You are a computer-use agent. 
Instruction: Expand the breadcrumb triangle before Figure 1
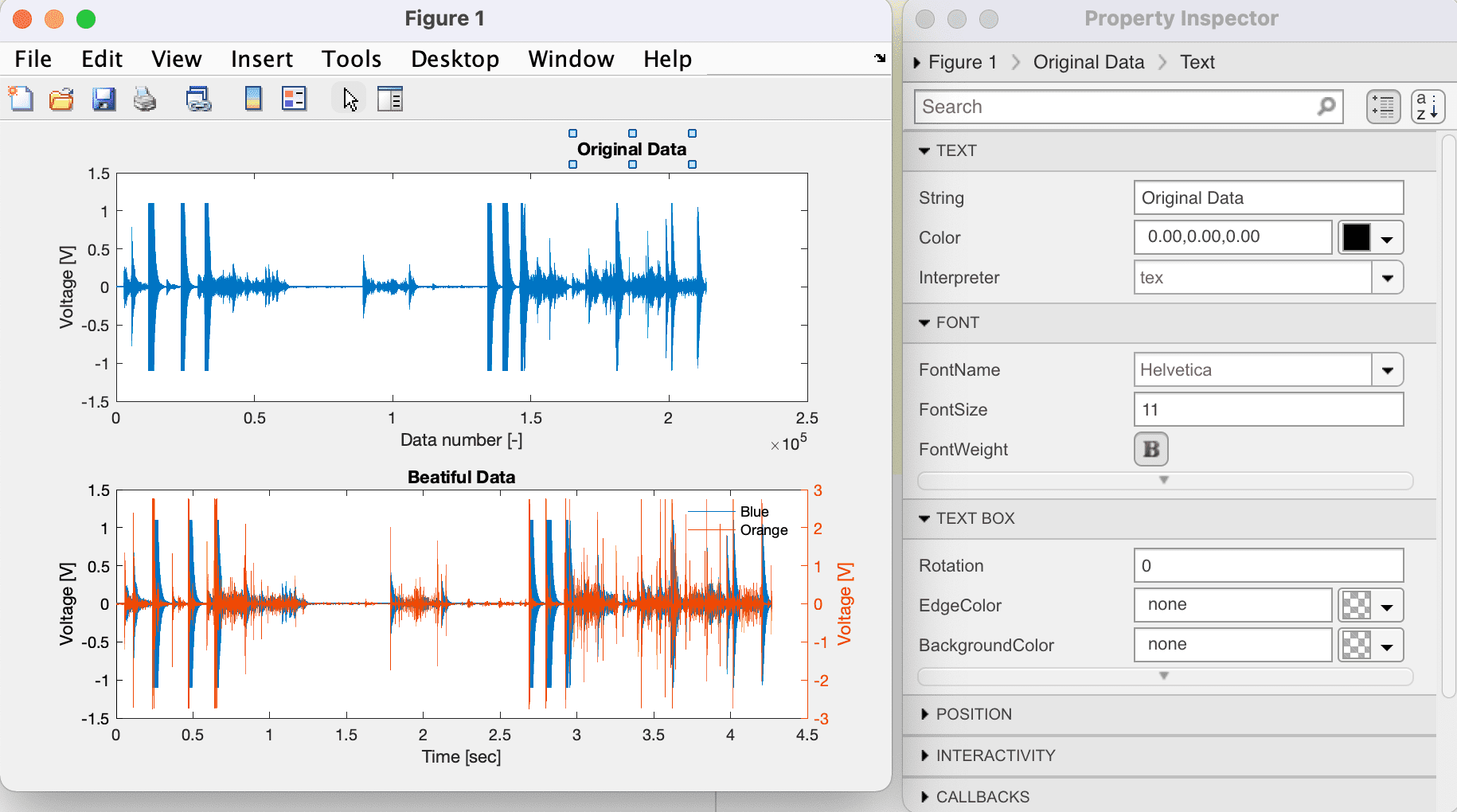[917, 62]
